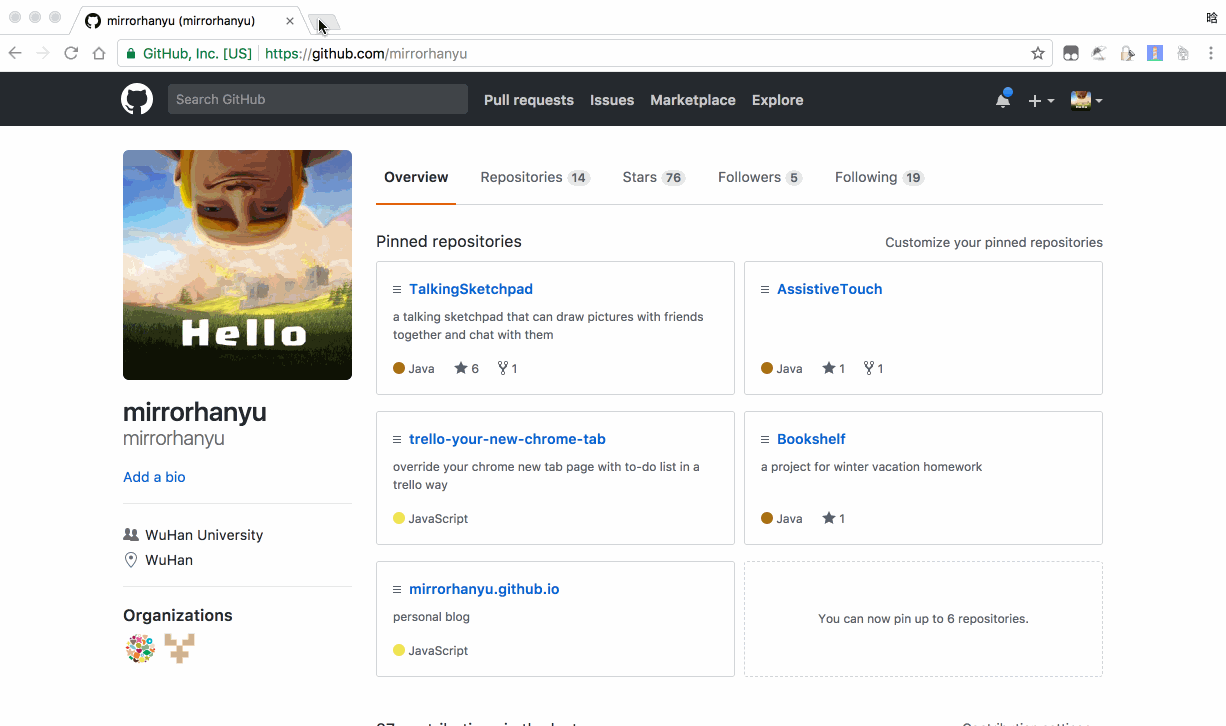Click the green secure padlock in address bar
1226x726 pixels.
(x=131, y=53)
